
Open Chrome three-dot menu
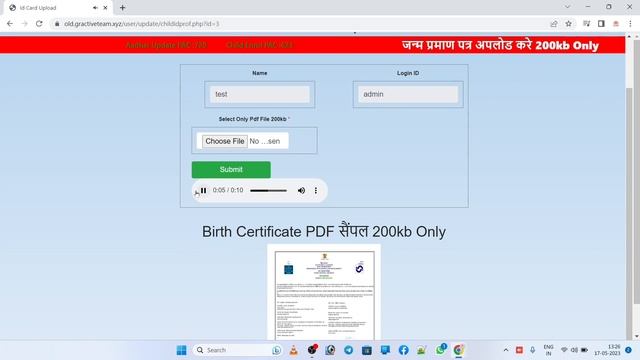click(x=630, y=24)
